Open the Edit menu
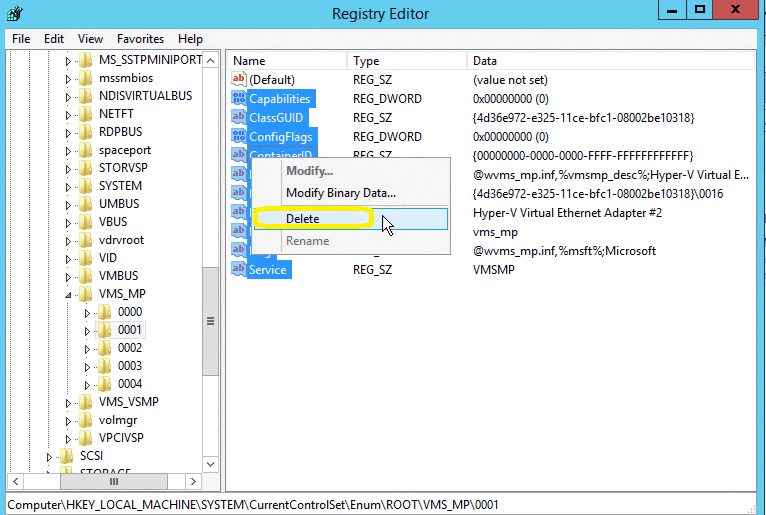766x515 pixels. 54,39
